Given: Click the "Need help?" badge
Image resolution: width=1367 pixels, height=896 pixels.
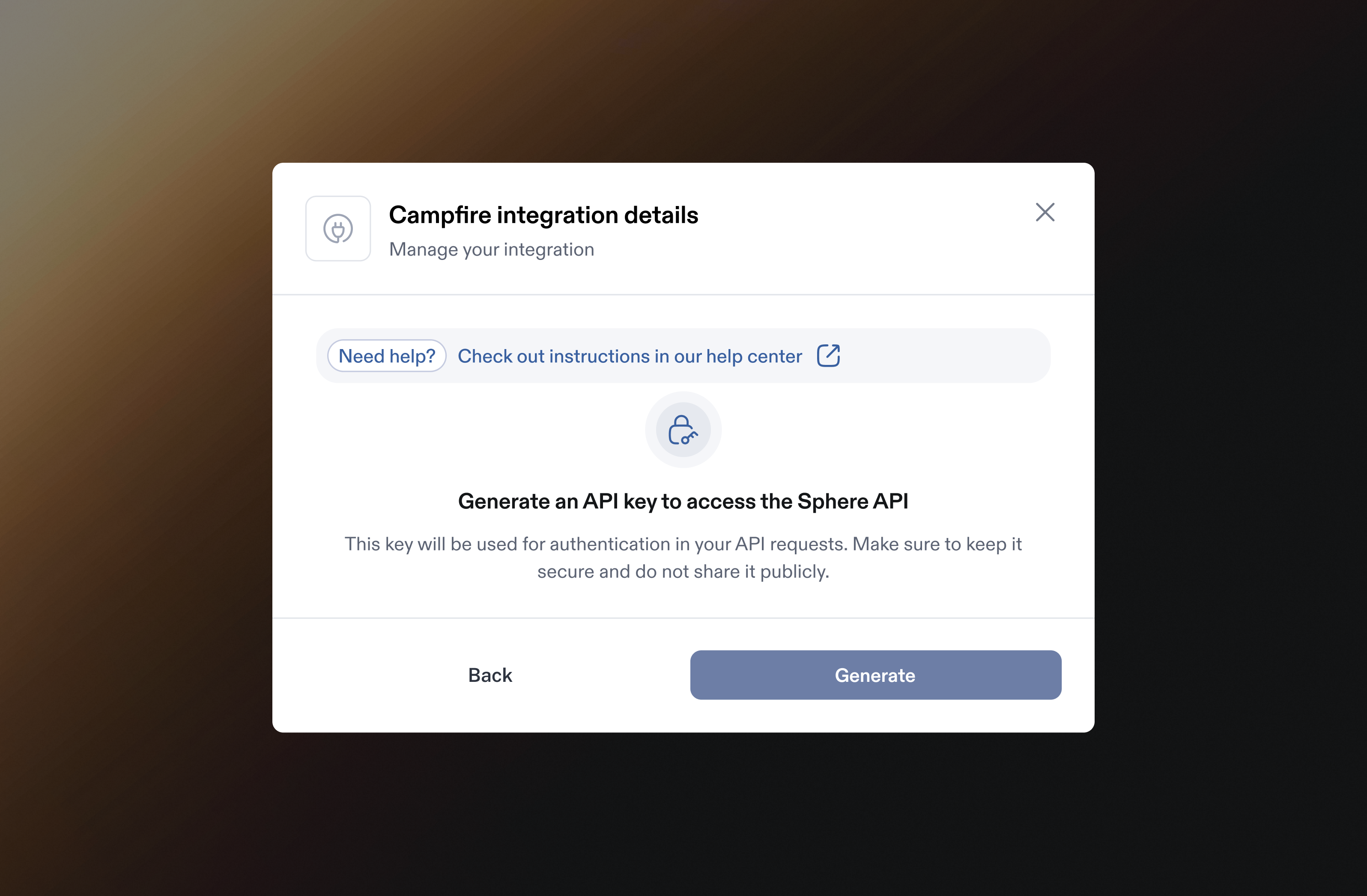Looking at the screenshot, I should tap(387, 356).
